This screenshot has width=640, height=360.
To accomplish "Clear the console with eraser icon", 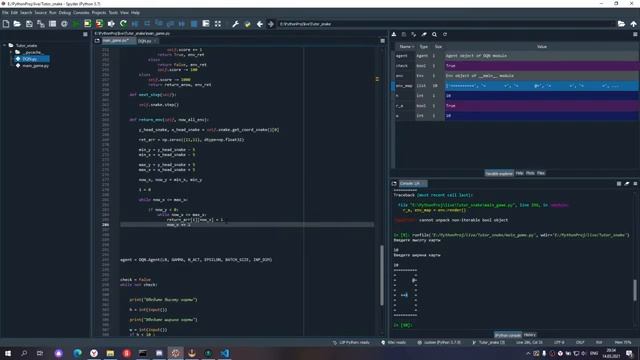I will pos(627,184).
